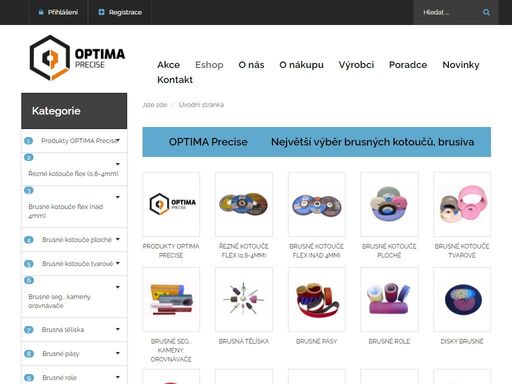Click Přihlášení login link
The image size is (512, 384).
coord(63,12)
